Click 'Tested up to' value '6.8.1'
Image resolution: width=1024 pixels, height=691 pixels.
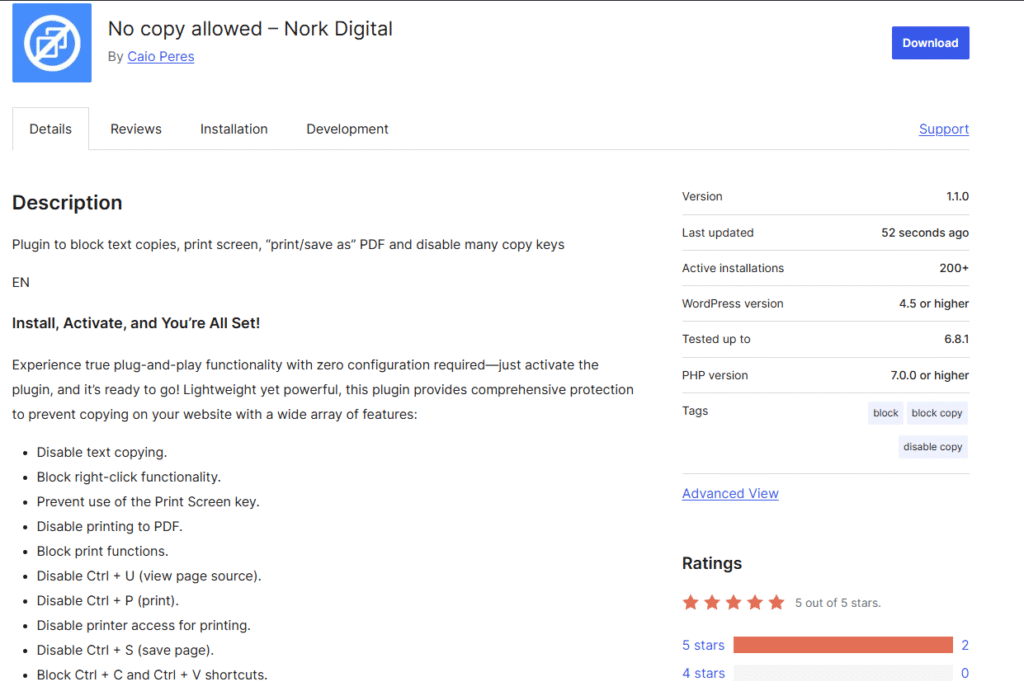956,340
